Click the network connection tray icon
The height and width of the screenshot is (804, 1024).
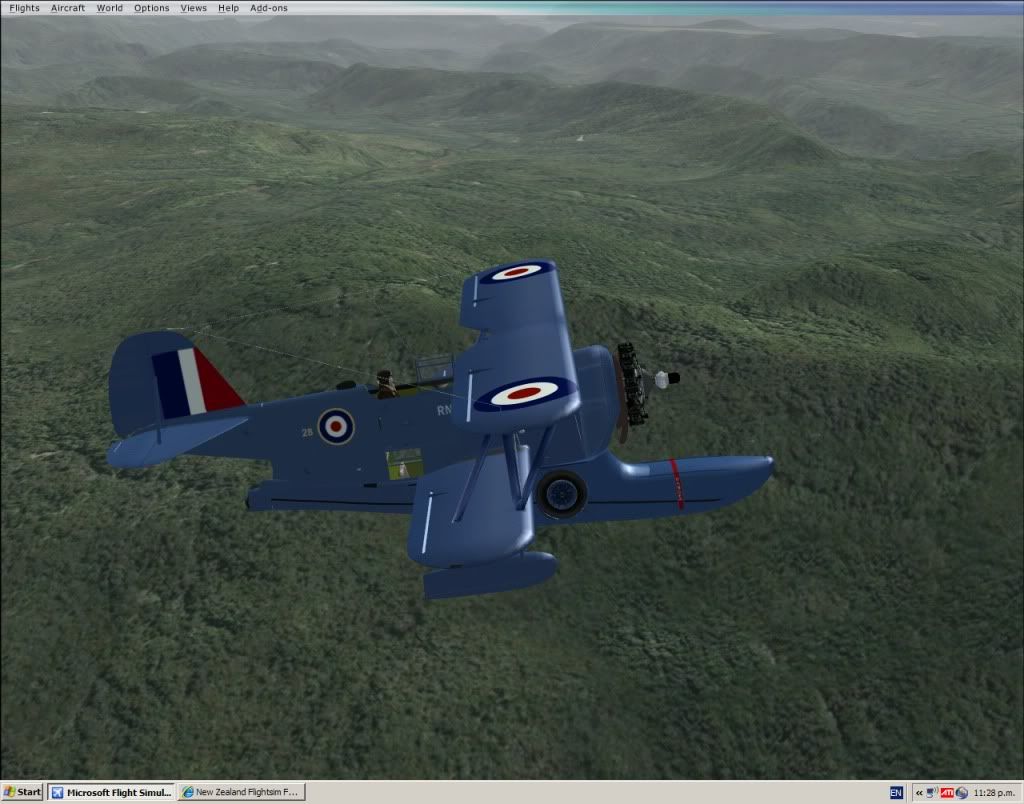coord(932,792)
